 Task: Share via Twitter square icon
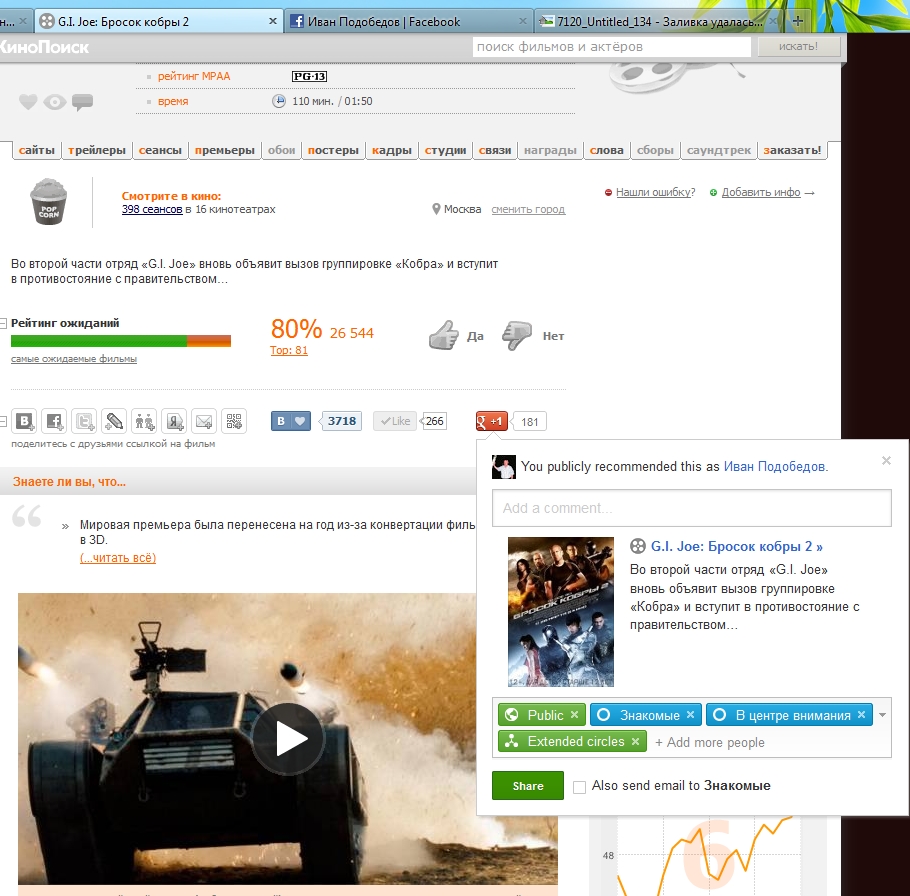[x=85, y=421]
